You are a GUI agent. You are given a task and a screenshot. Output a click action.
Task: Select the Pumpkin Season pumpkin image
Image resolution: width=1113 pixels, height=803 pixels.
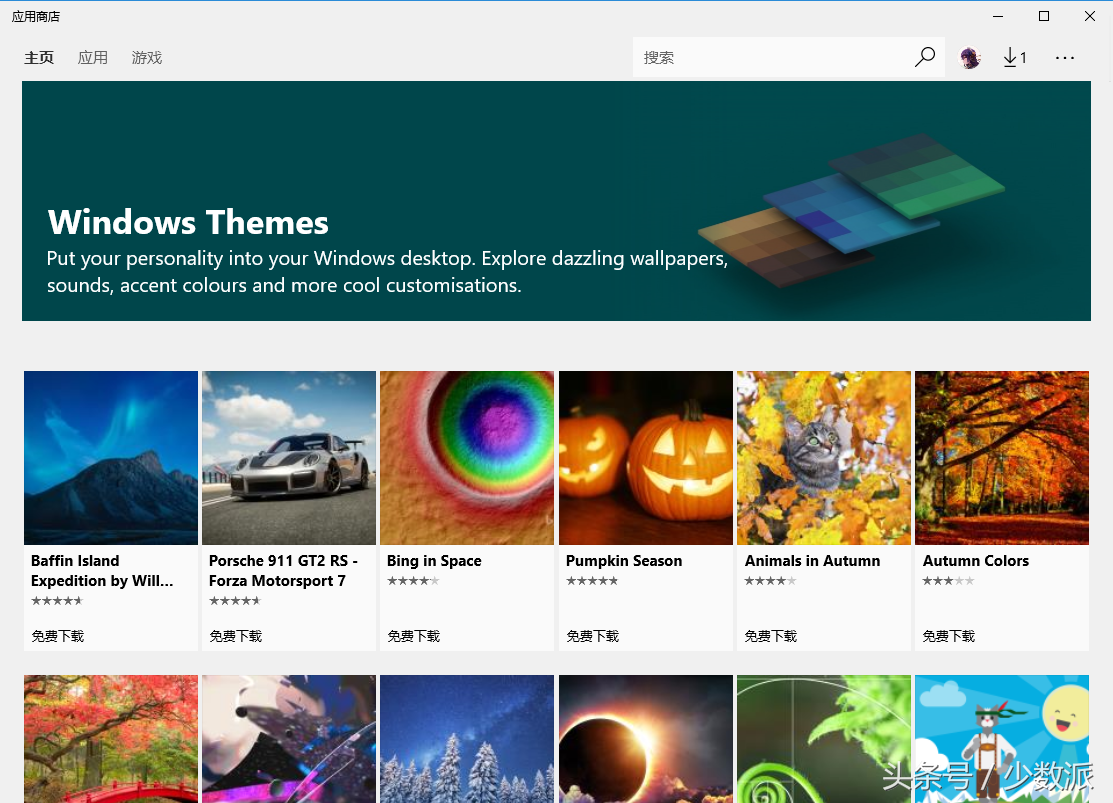[x=646, y=458]
